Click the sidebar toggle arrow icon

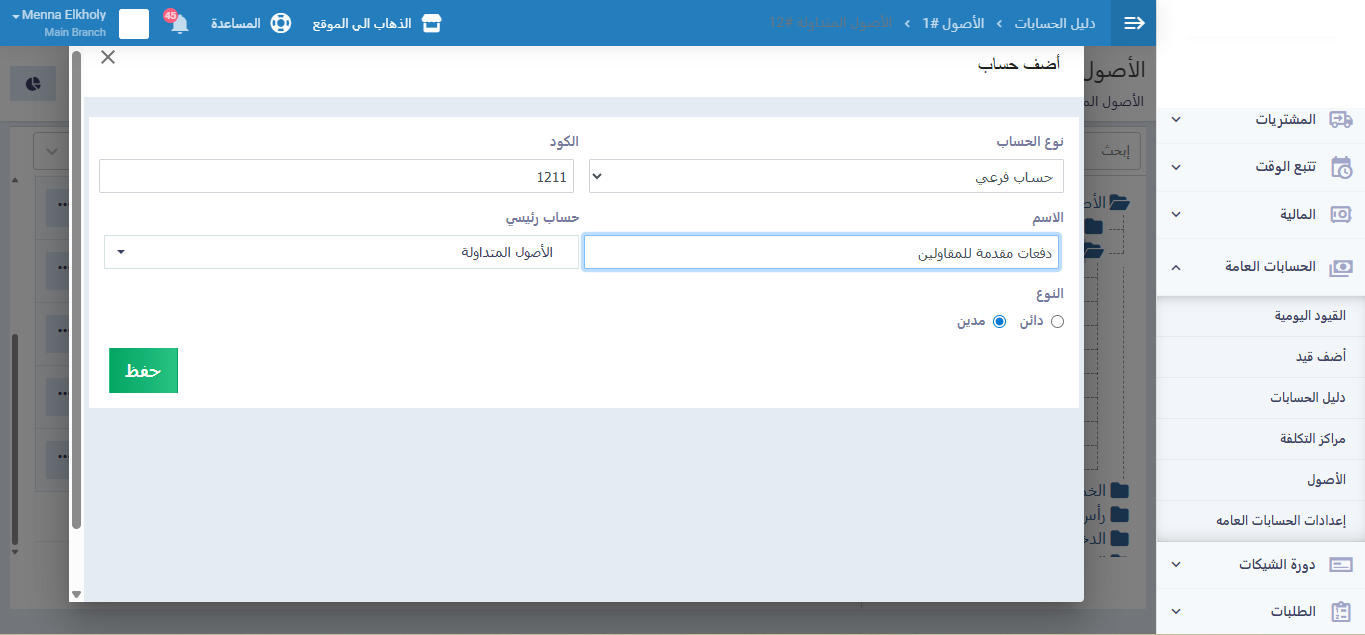pos(1134,23)
